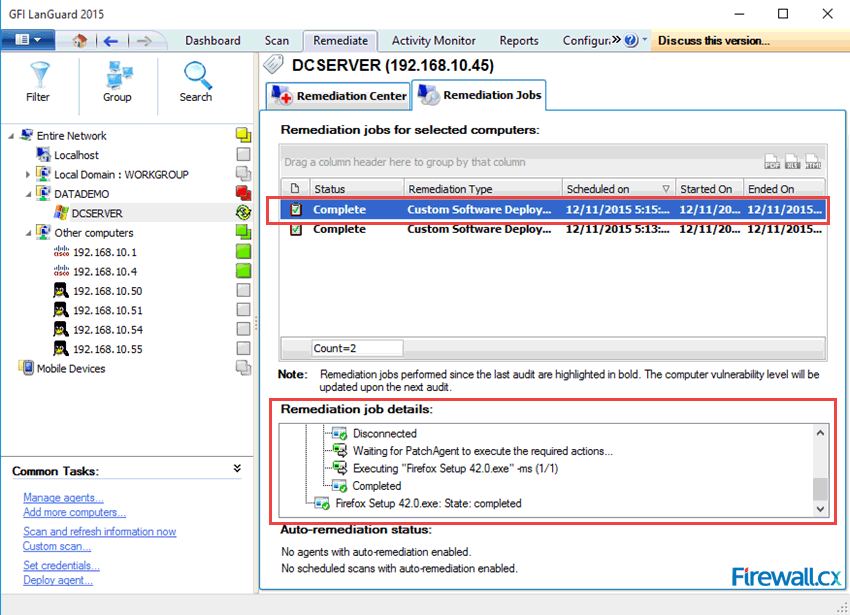Export jobs list to PDF
The height and width of the screenshot is (615, 850).
pyautogui.click(x=772, y=161)
